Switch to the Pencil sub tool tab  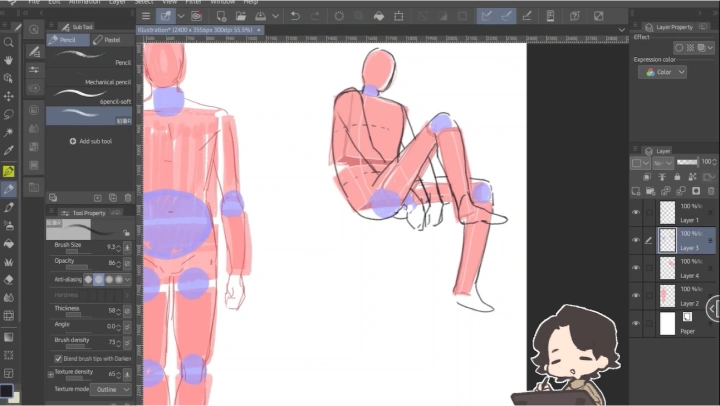point(68,40)
